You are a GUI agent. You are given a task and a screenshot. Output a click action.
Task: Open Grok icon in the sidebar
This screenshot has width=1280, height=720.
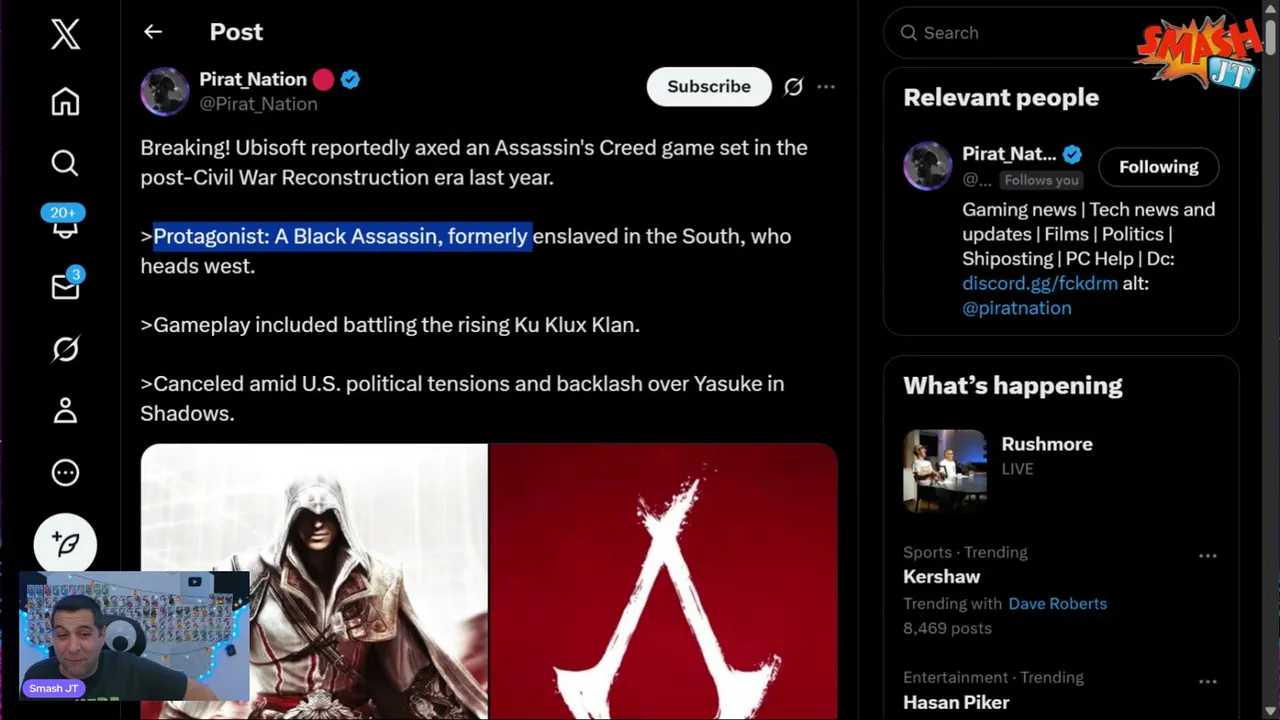click(x=65, y=349)
